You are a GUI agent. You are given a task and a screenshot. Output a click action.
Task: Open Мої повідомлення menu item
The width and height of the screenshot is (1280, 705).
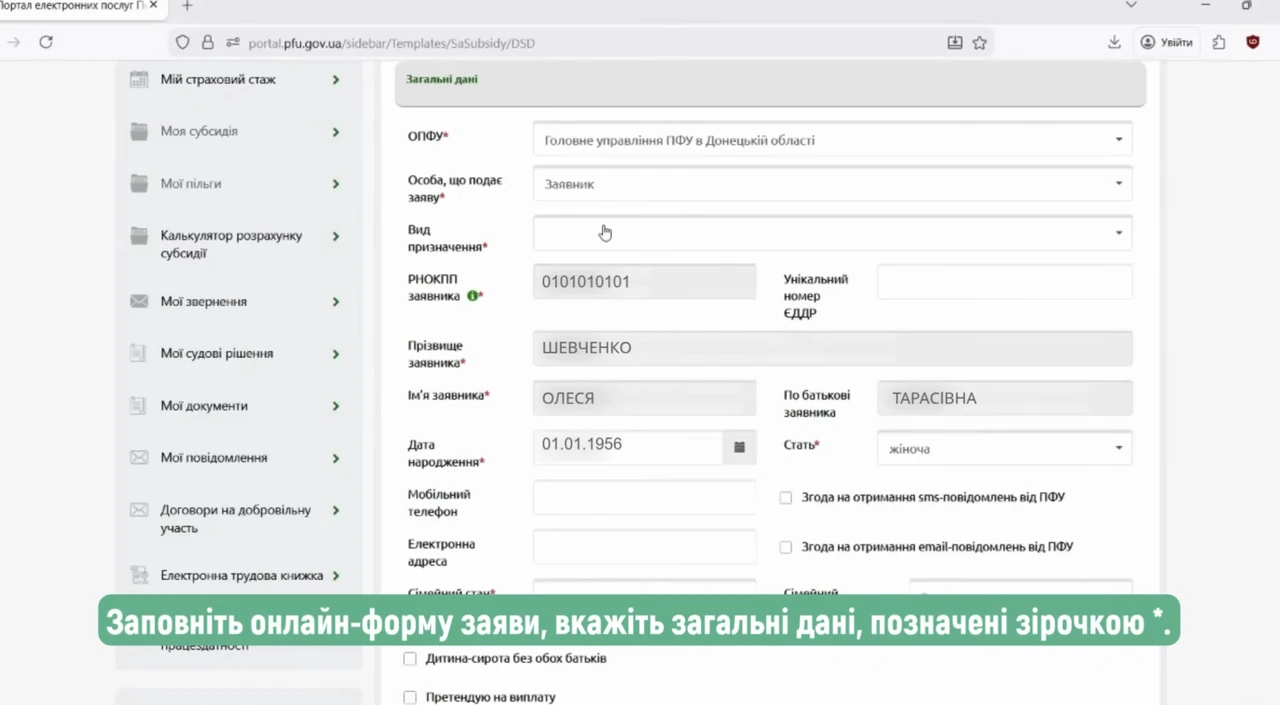pos(214,458)
